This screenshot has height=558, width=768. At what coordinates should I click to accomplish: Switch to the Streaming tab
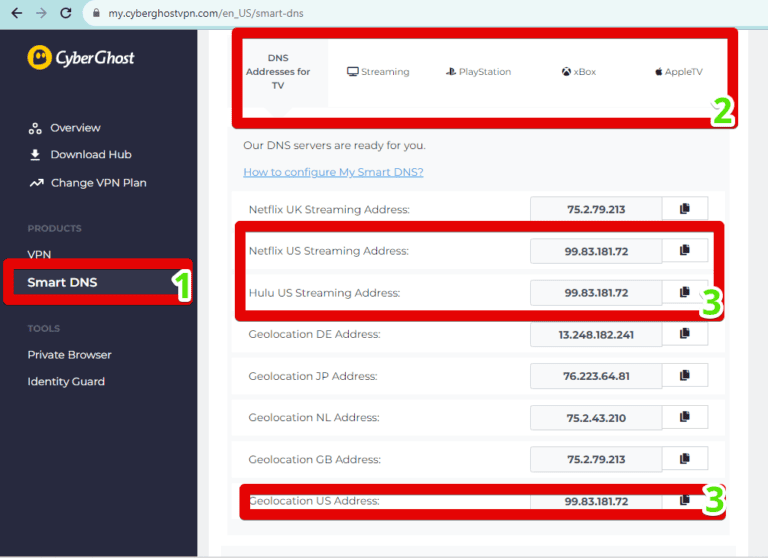pos(378,72)
